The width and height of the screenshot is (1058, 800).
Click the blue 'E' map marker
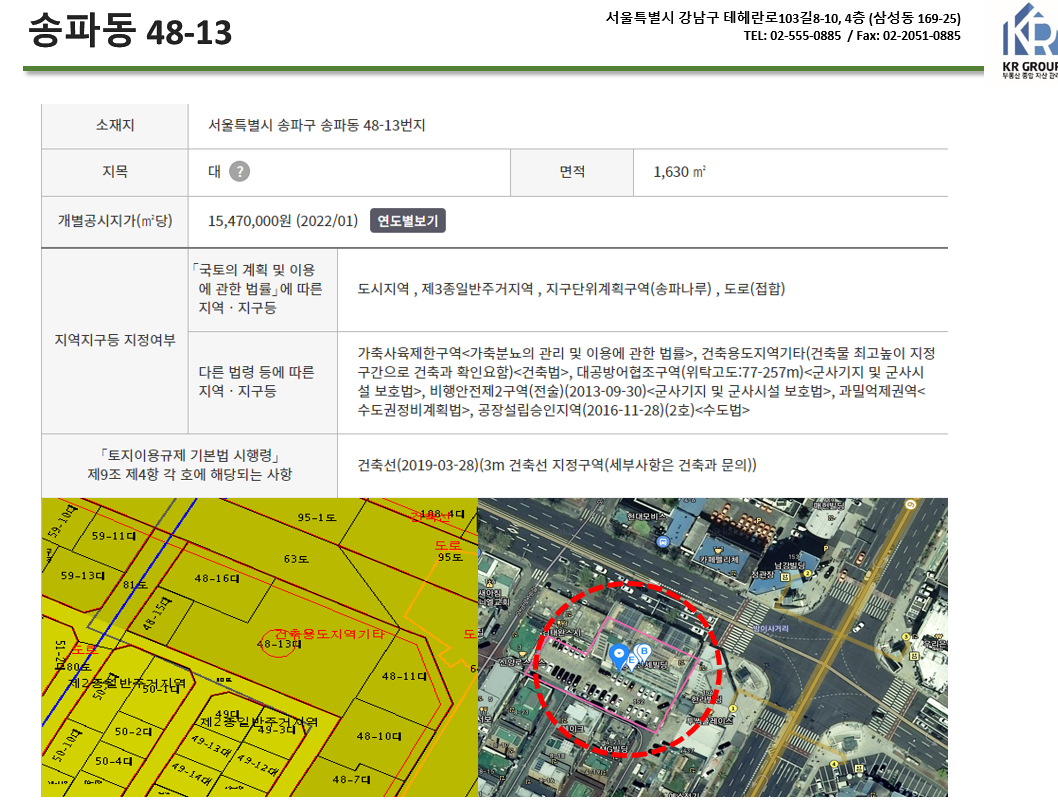[x=632, y=660]
